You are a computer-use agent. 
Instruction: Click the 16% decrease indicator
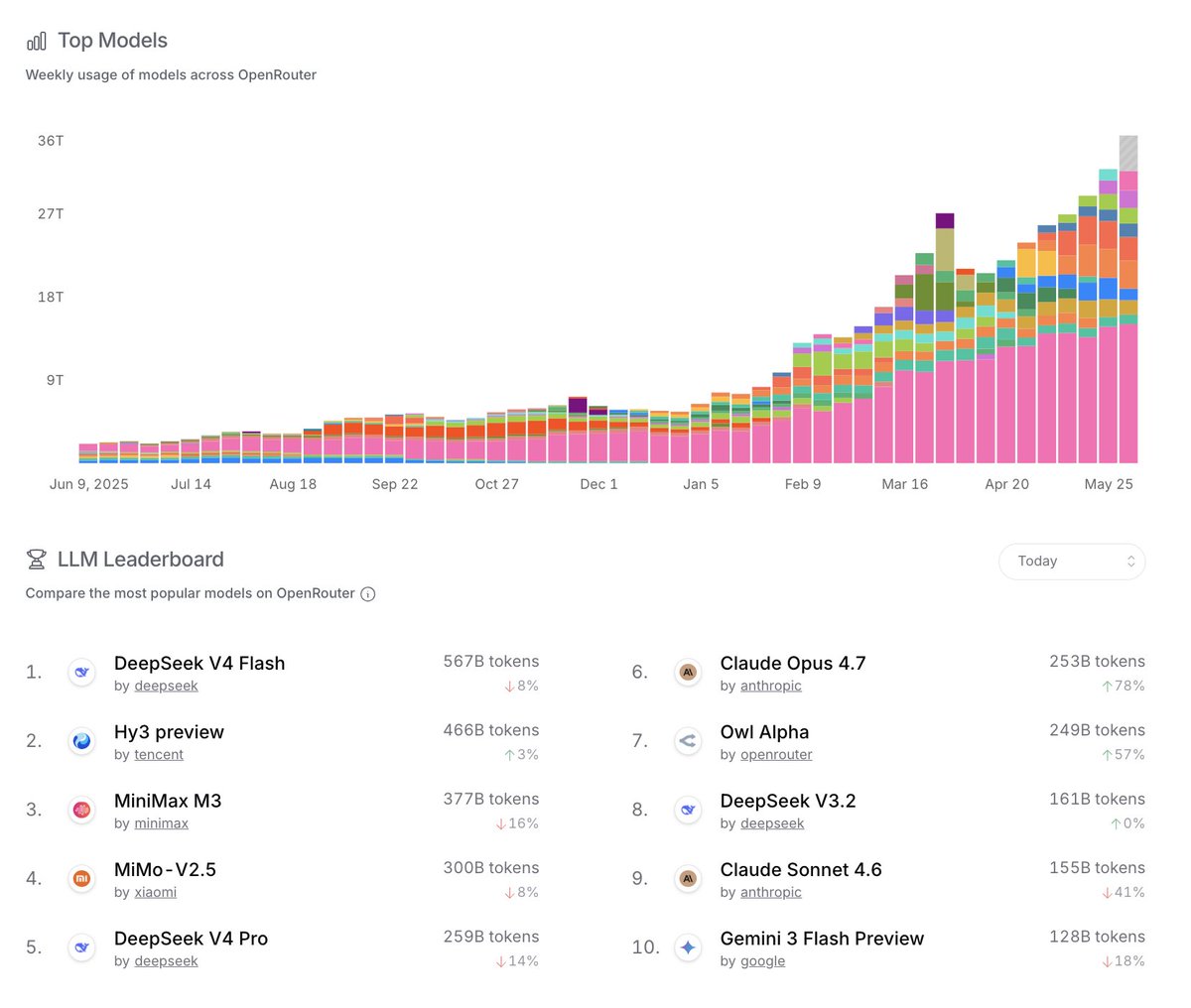tap(517, 823)
